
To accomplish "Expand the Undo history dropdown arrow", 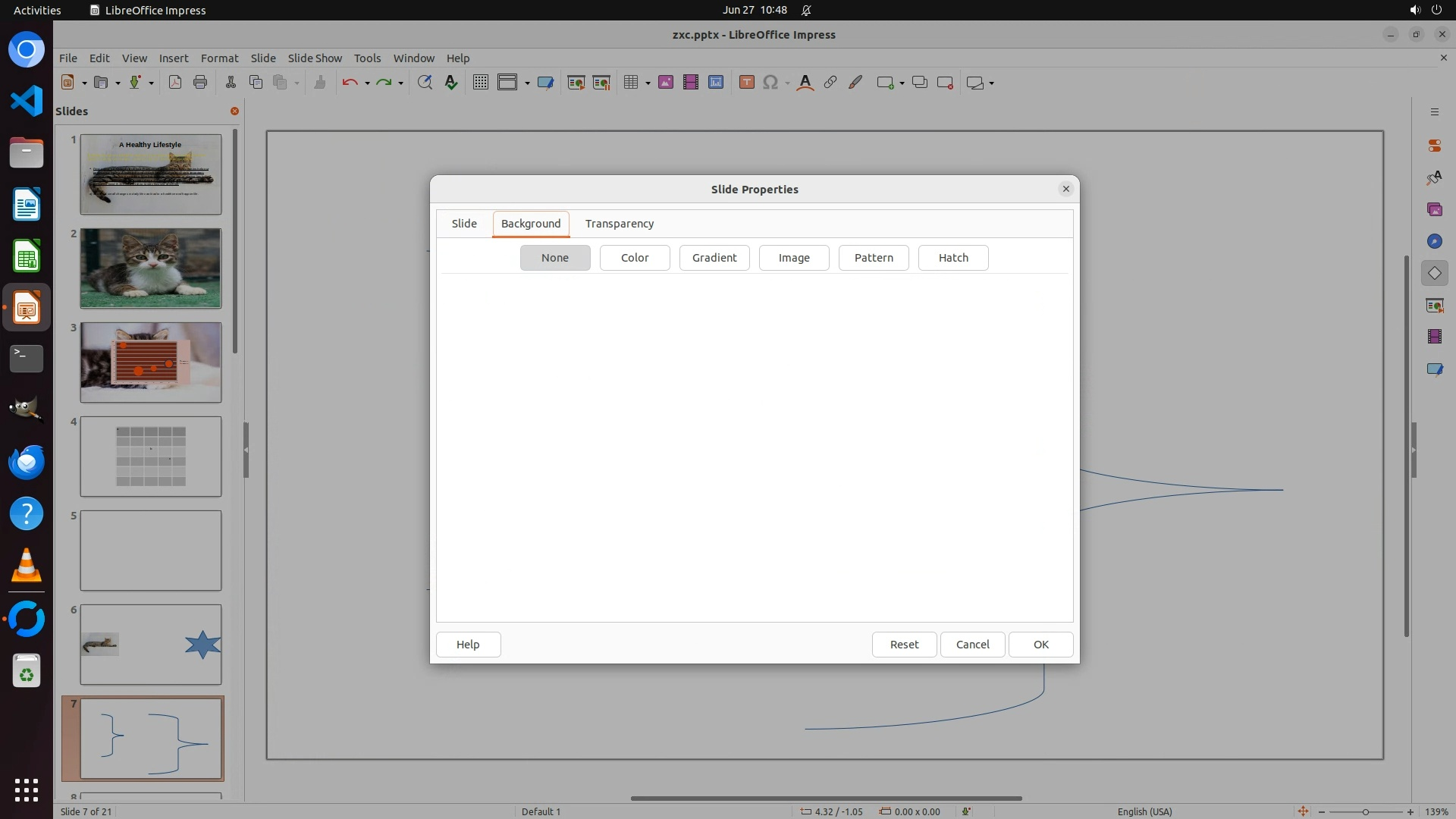I will (367, 83).
